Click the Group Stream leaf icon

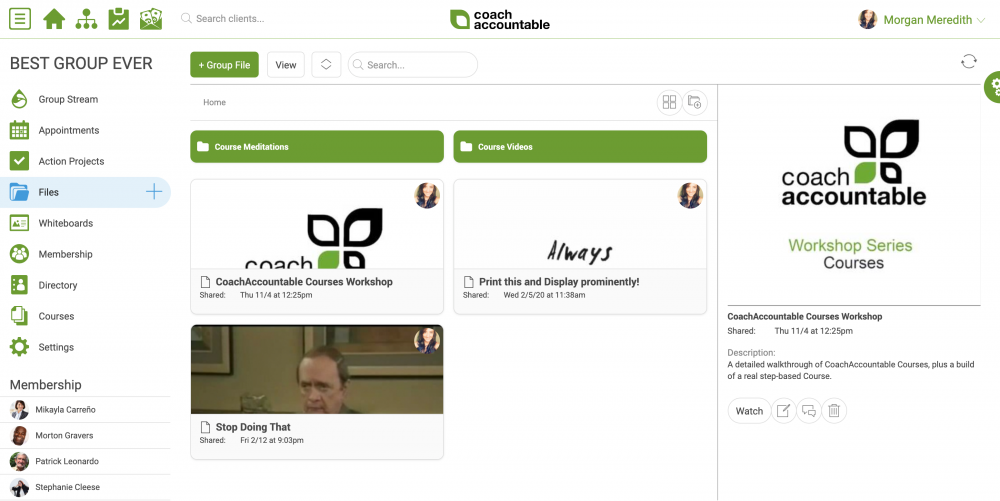click(x=19, y=99)
